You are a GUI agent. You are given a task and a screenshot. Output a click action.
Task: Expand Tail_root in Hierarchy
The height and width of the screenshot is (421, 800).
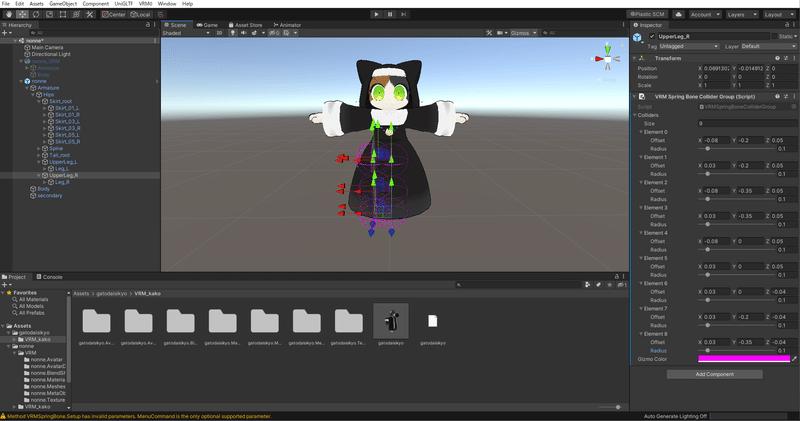[x=39, y=155]
